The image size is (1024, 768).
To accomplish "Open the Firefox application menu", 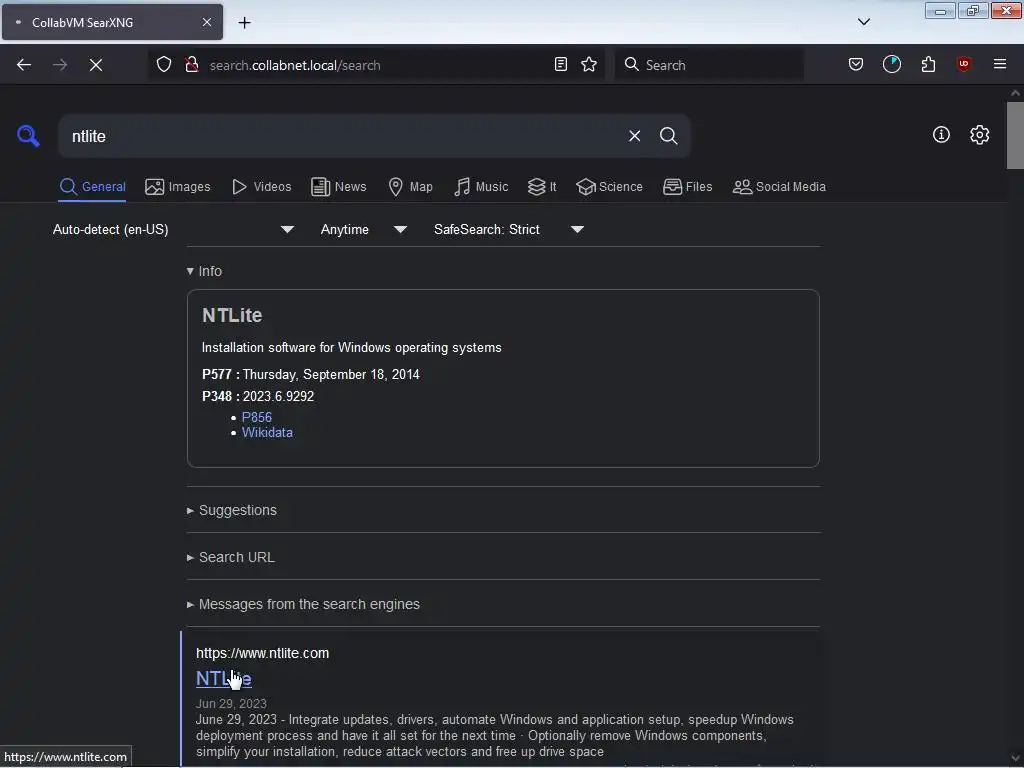I will point(999,65).
